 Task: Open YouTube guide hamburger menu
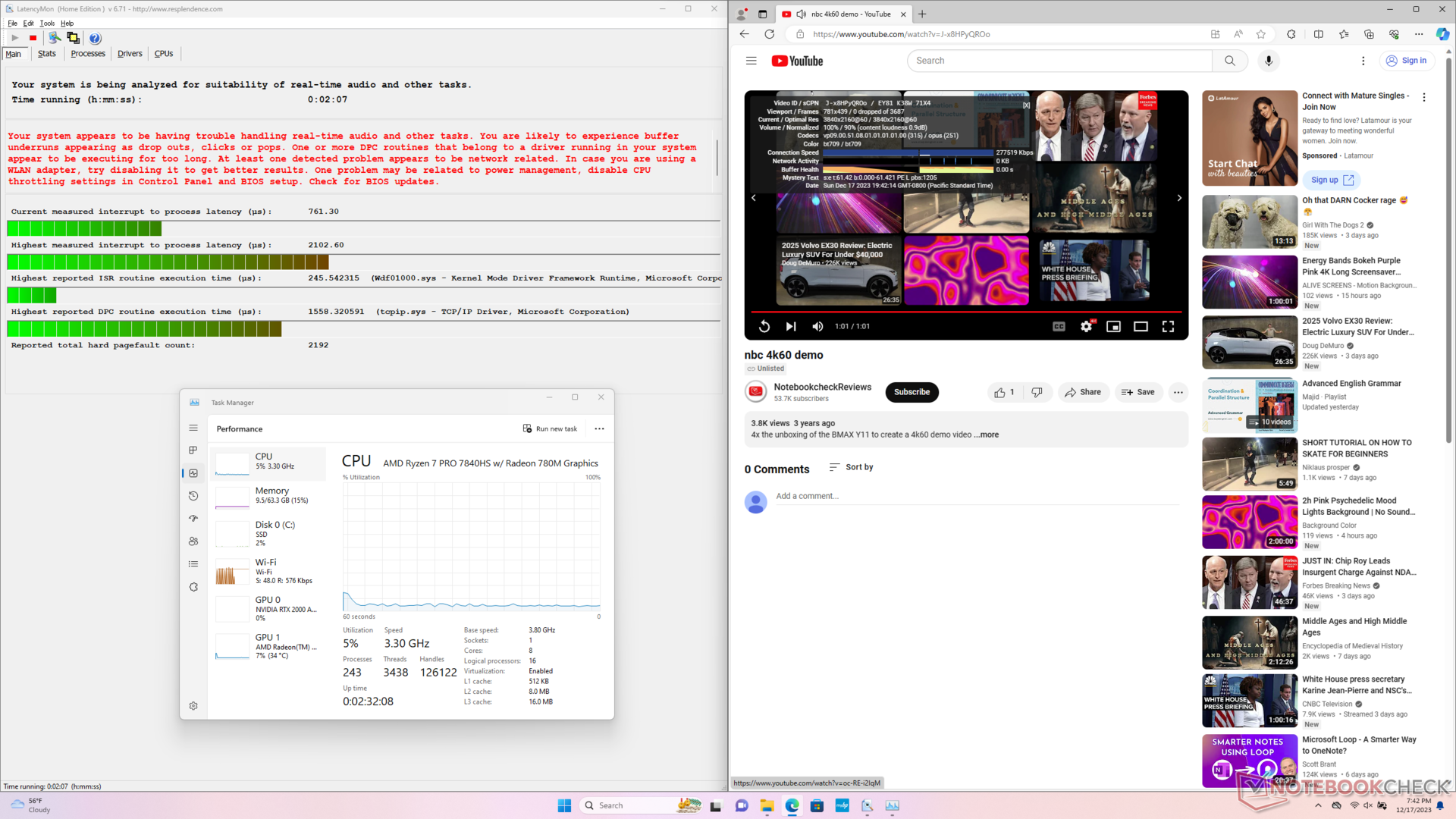point(751,61)
